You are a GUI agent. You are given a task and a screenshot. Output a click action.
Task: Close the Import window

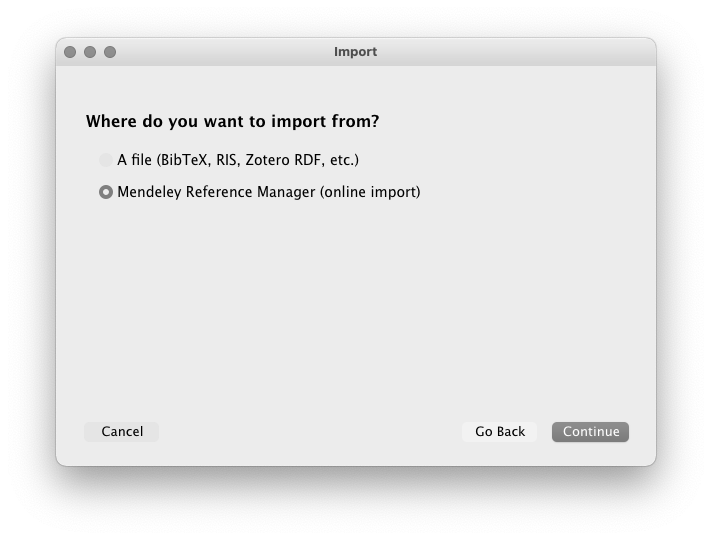pos(70,52)
